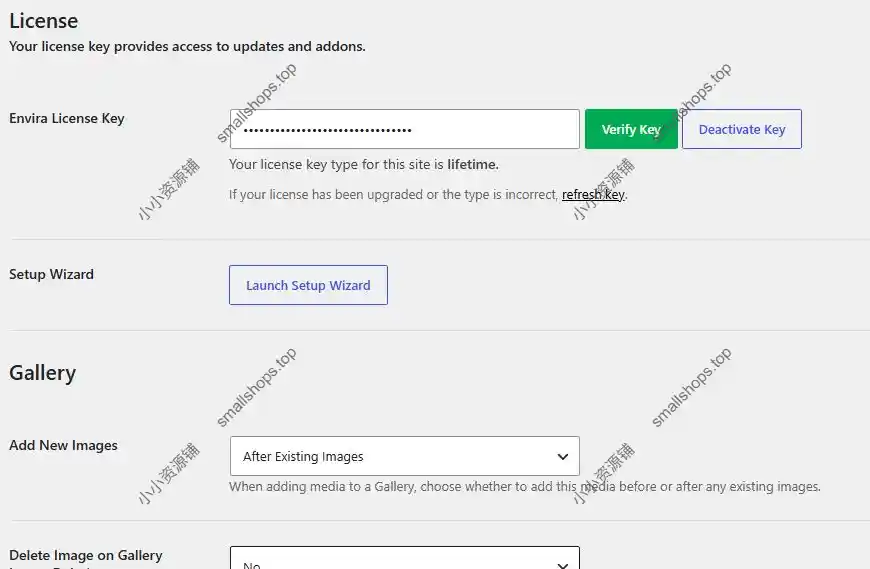This screenshot has width=870, height=569.
Task: Expand the Delete Image on Gallery dropdown
Action: (x=404, y=558)
